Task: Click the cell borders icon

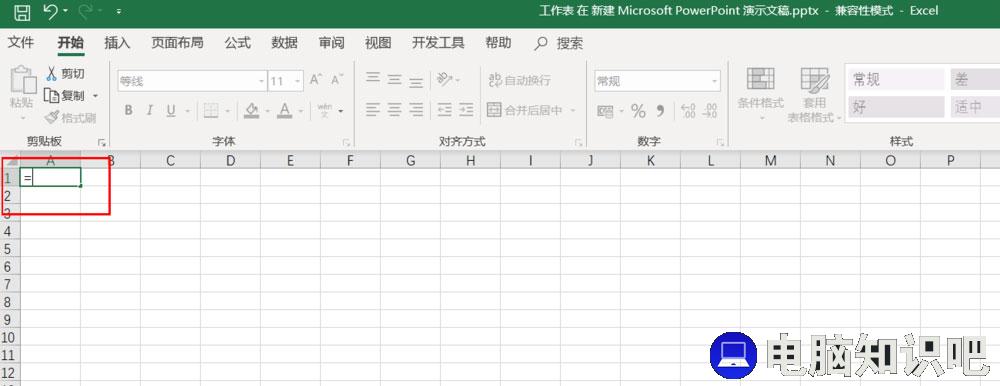Action: pos(211,111)
